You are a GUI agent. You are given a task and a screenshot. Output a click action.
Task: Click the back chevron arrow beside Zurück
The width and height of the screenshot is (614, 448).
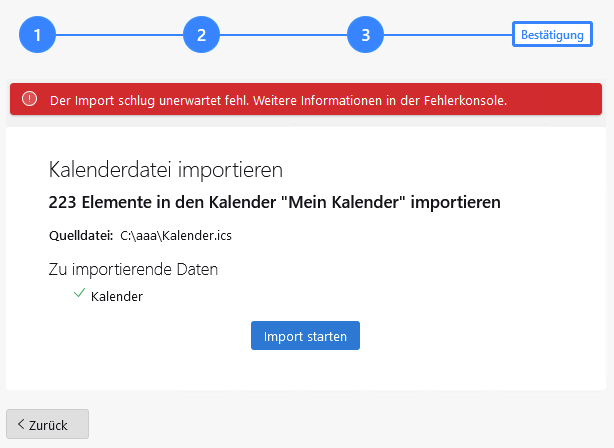click(21, 424)
